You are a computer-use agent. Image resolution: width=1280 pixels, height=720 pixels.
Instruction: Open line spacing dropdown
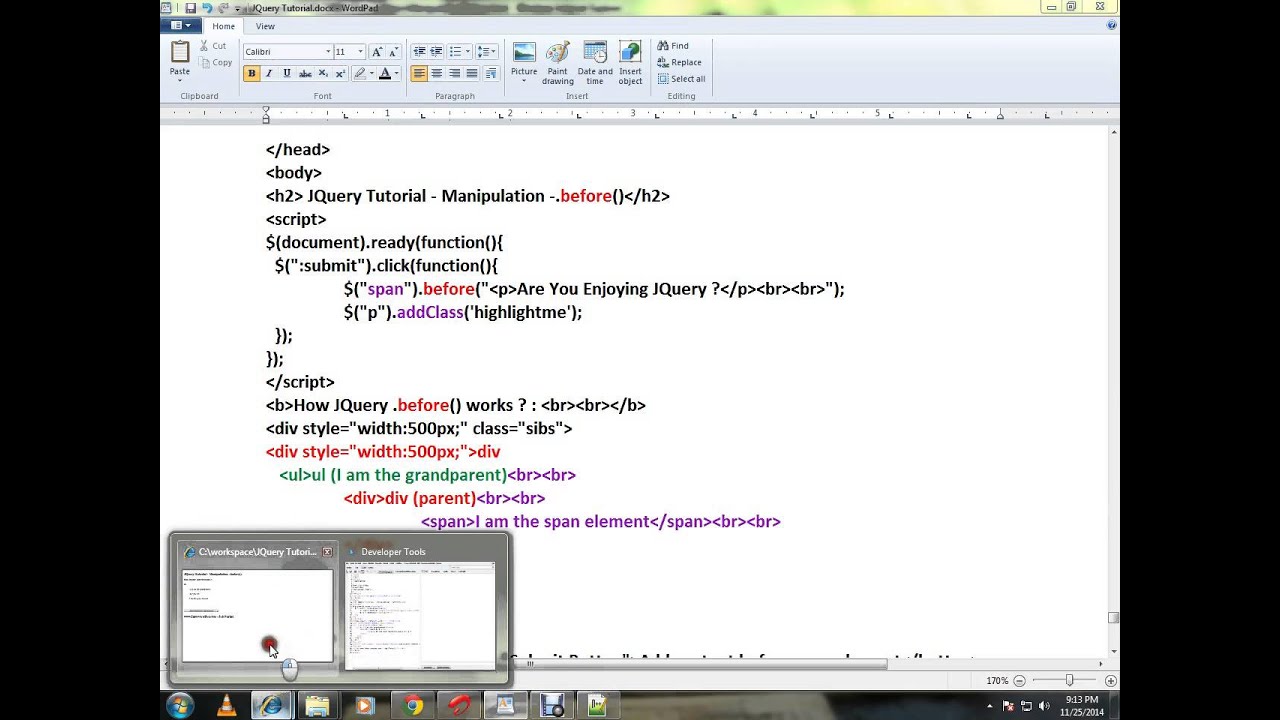point(486,52)
